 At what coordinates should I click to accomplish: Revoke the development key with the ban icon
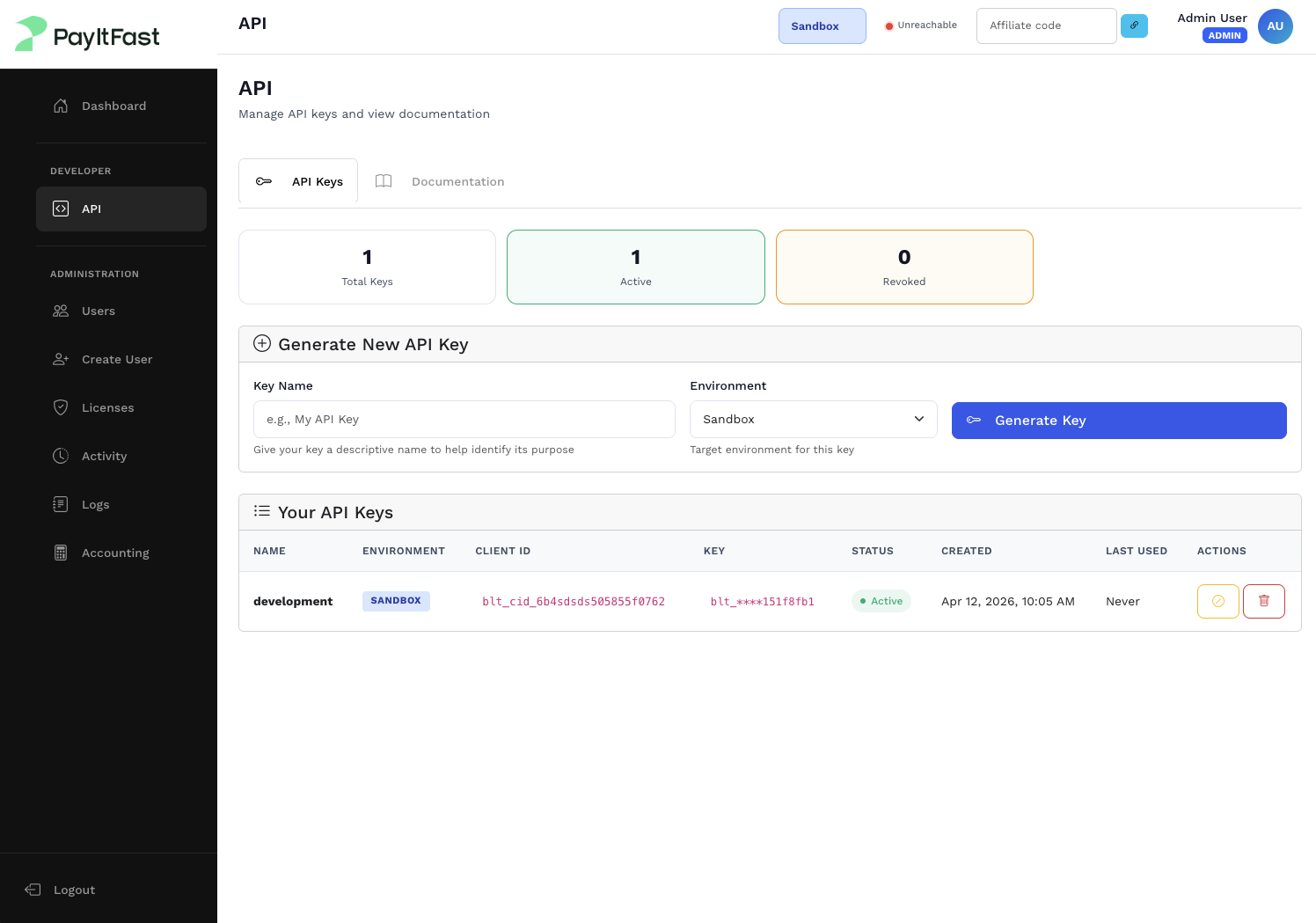pos(1217,601)
